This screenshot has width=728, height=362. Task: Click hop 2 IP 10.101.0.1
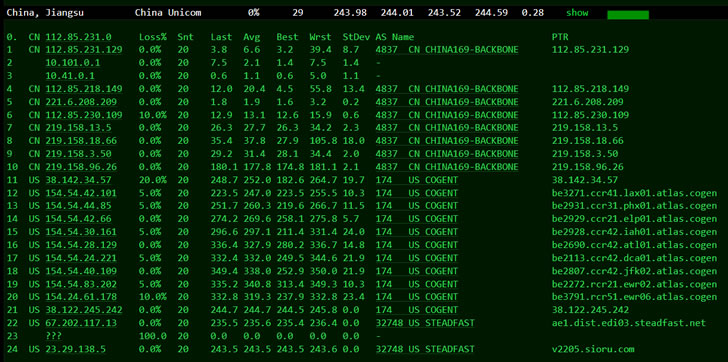(x=73, y=63)
